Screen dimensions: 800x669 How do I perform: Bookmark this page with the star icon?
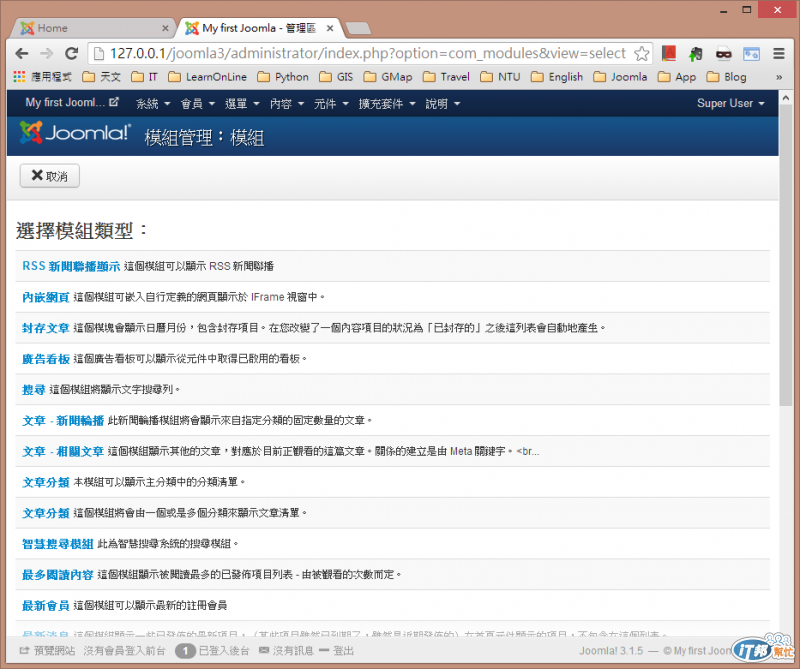click(x=641, y=54)
